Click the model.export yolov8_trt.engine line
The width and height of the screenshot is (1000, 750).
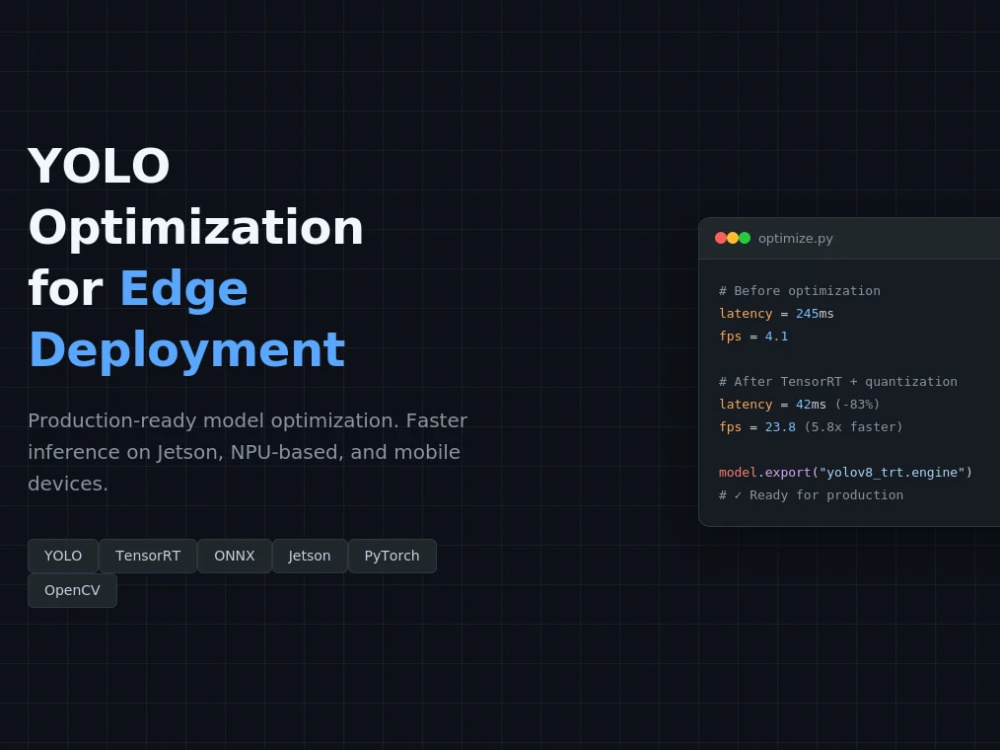(846, 473)
